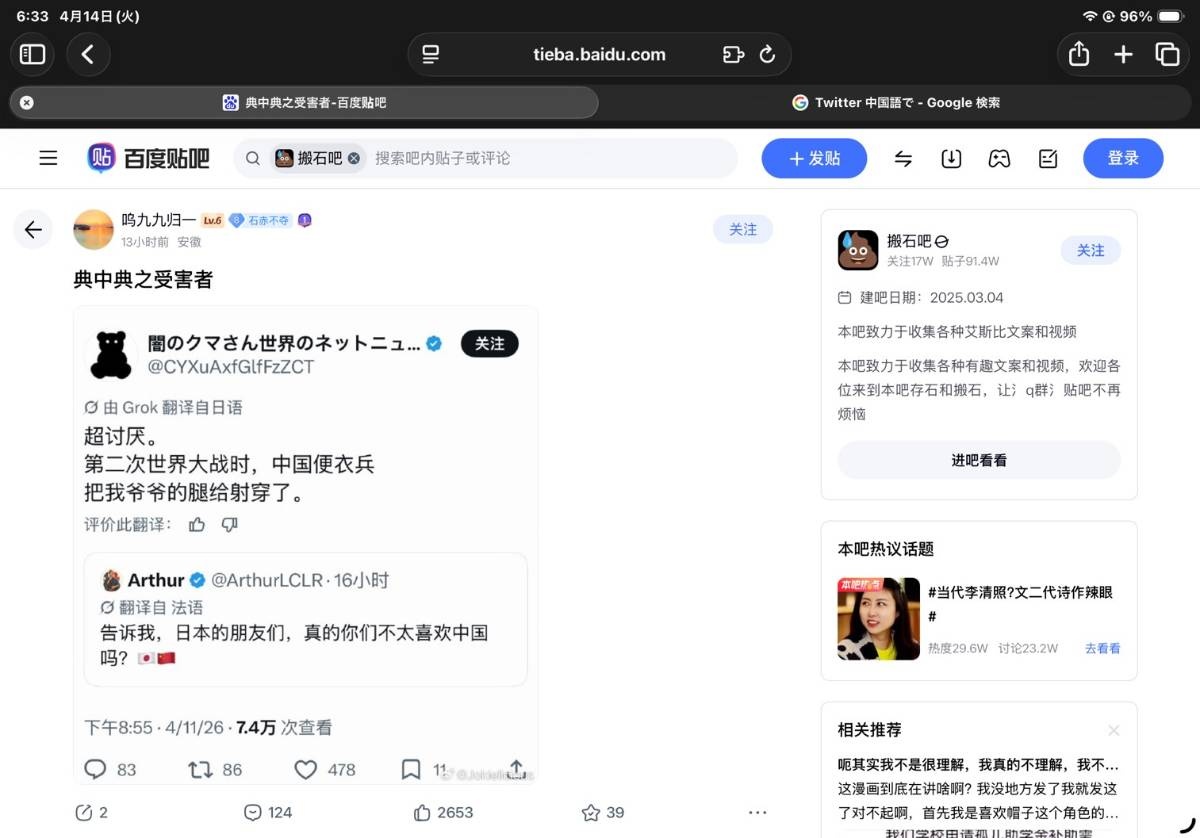The width and height of the screenshot is (1200, 838).
Task: Open the comments icon showing 124
Action: click(254, 812)
